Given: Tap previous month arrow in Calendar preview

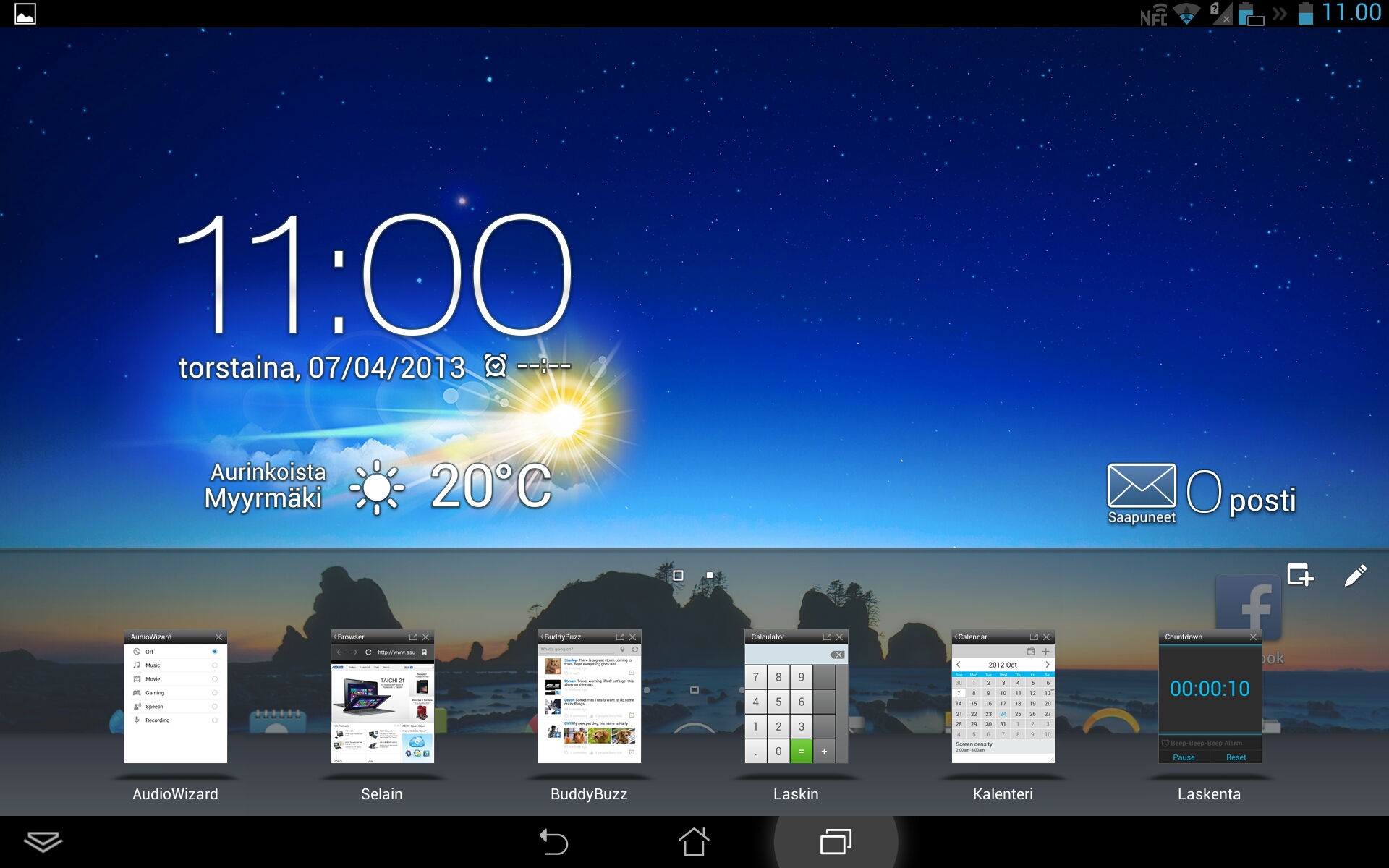Looking at the screenshot, I should tap(959, 664).
